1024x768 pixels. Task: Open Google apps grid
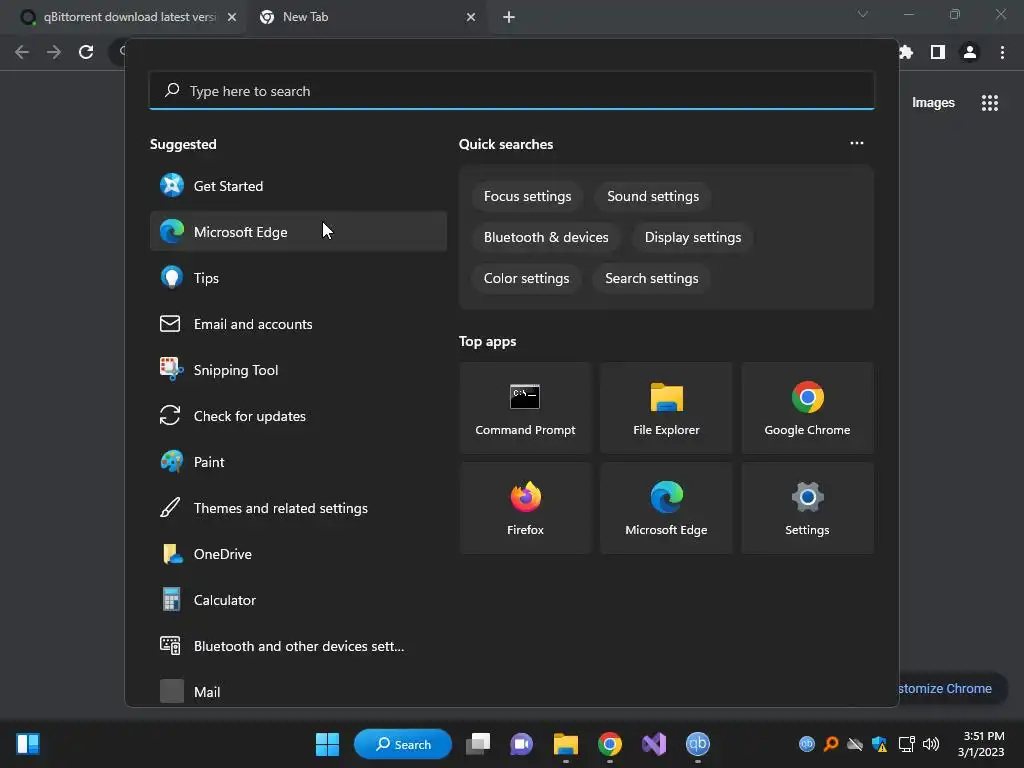tap(989, 103)
